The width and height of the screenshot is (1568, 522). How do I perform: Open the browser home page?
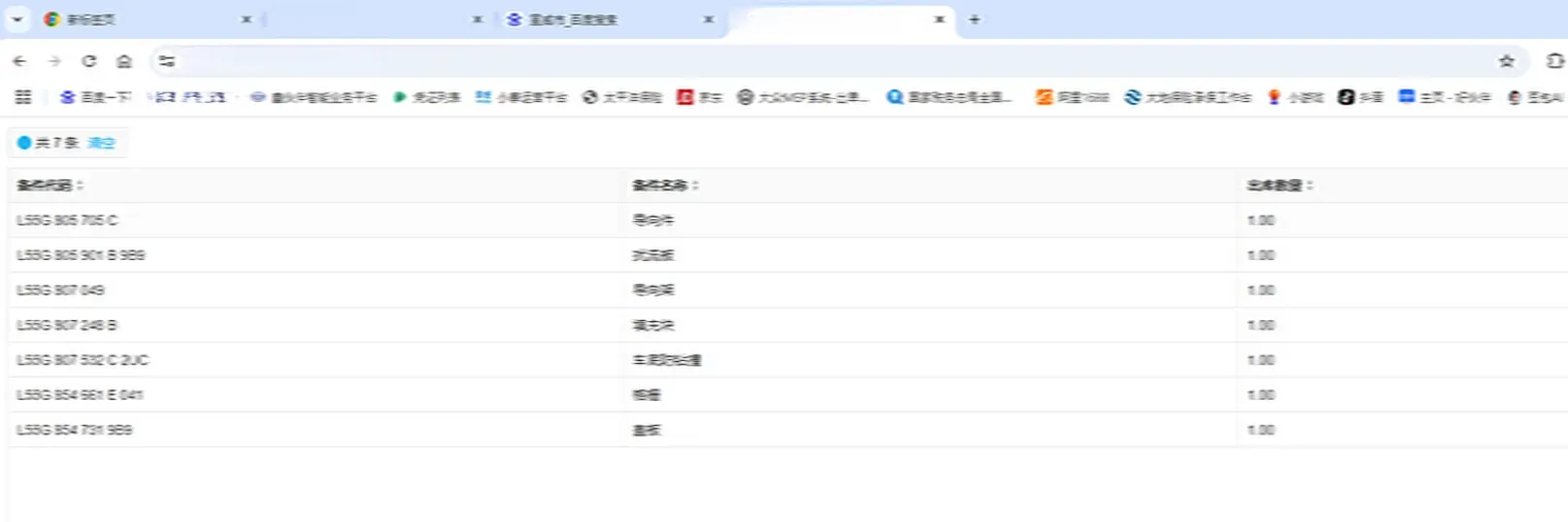[x=124, y=61]
